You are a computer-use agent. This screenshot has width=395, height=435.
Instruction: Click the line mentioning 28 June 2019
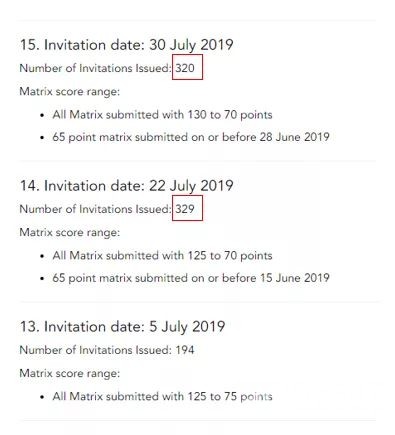pos(191,137)
